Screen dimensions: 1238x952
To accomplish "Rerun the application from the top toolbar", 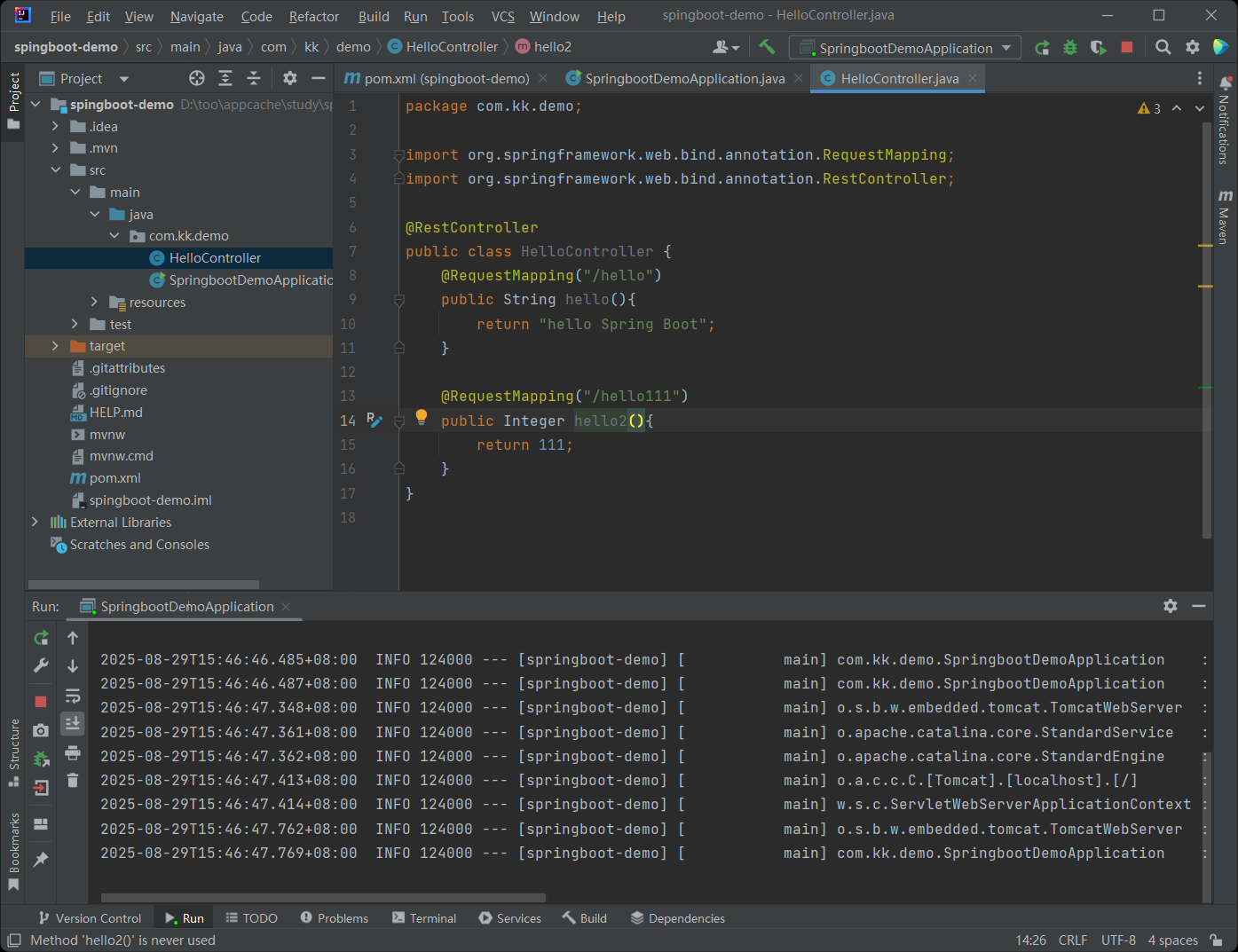I will pyautogui.click(x=1042, y=48).
